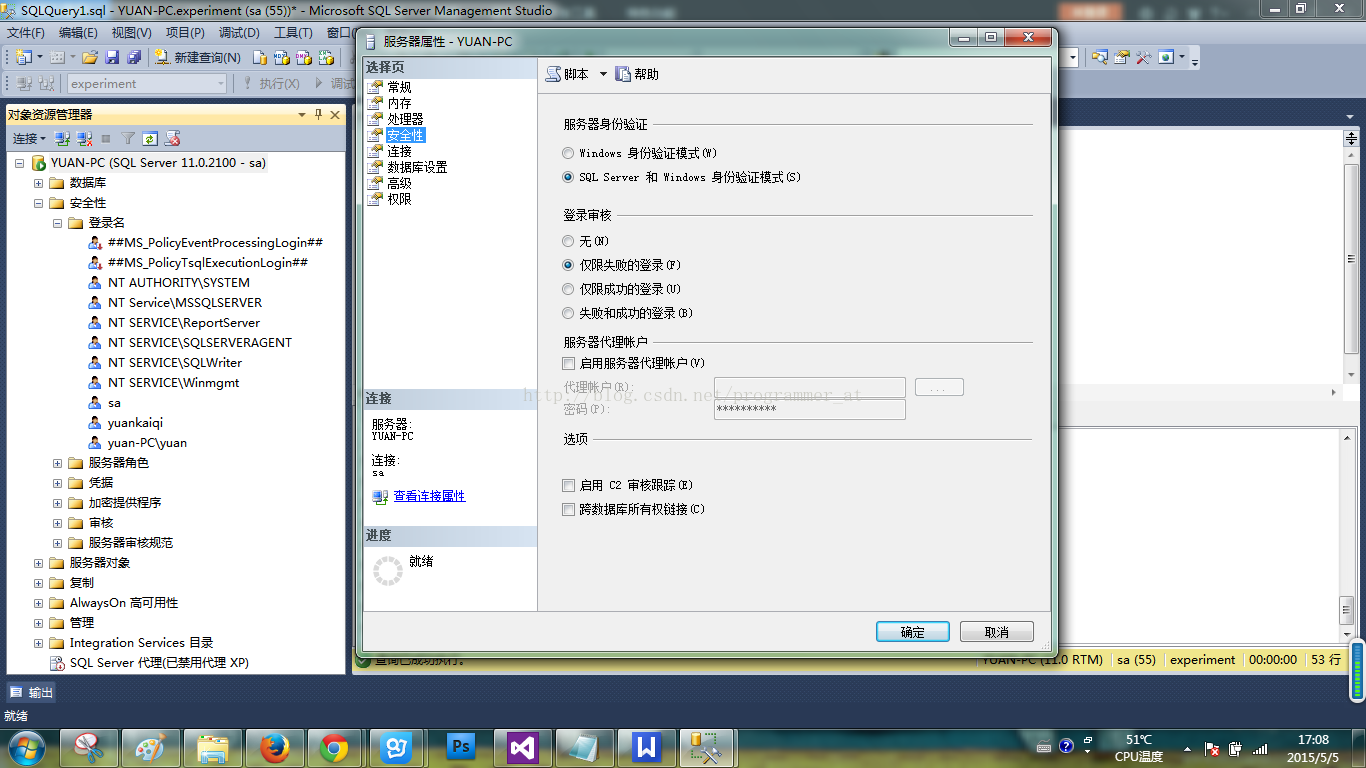Select 仅限失败的登录 auditing option

tap(569, 265)
